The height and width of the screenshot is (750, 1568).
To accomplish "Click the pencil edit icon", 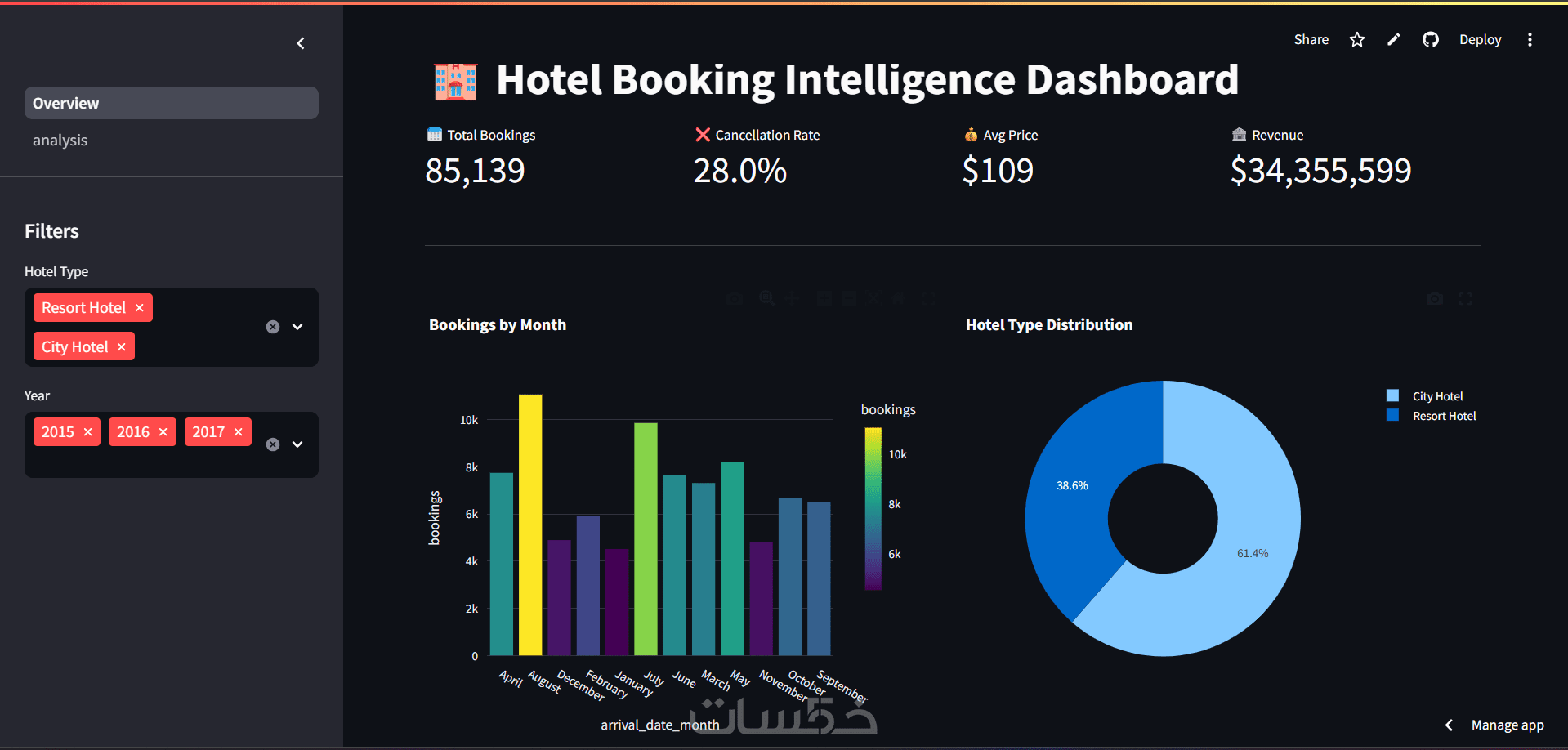I will pyautogui.click(x=1394, y=40).
